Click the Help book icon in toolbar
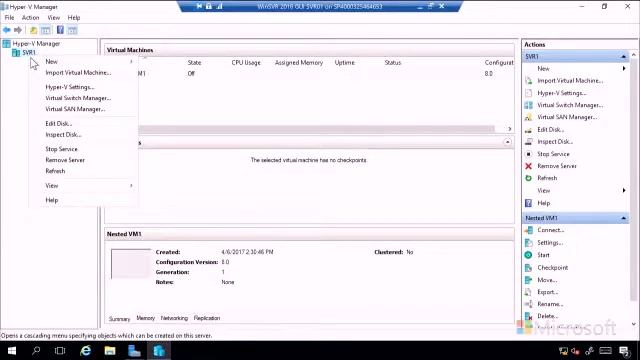 [x=60, y=30]
